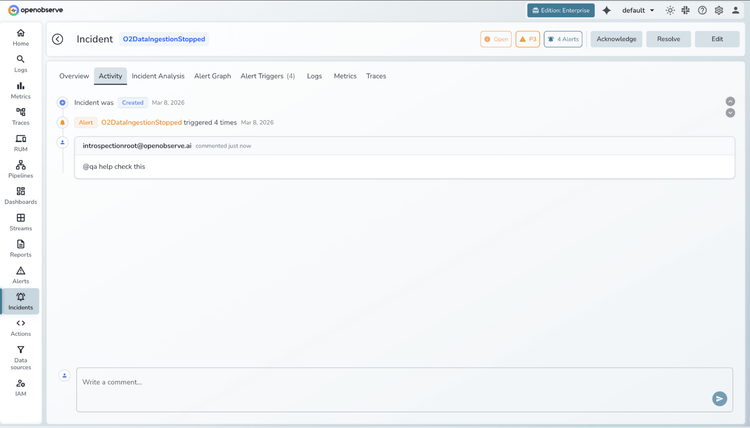Open Pipelines in the sidebar

click(21, 169)
